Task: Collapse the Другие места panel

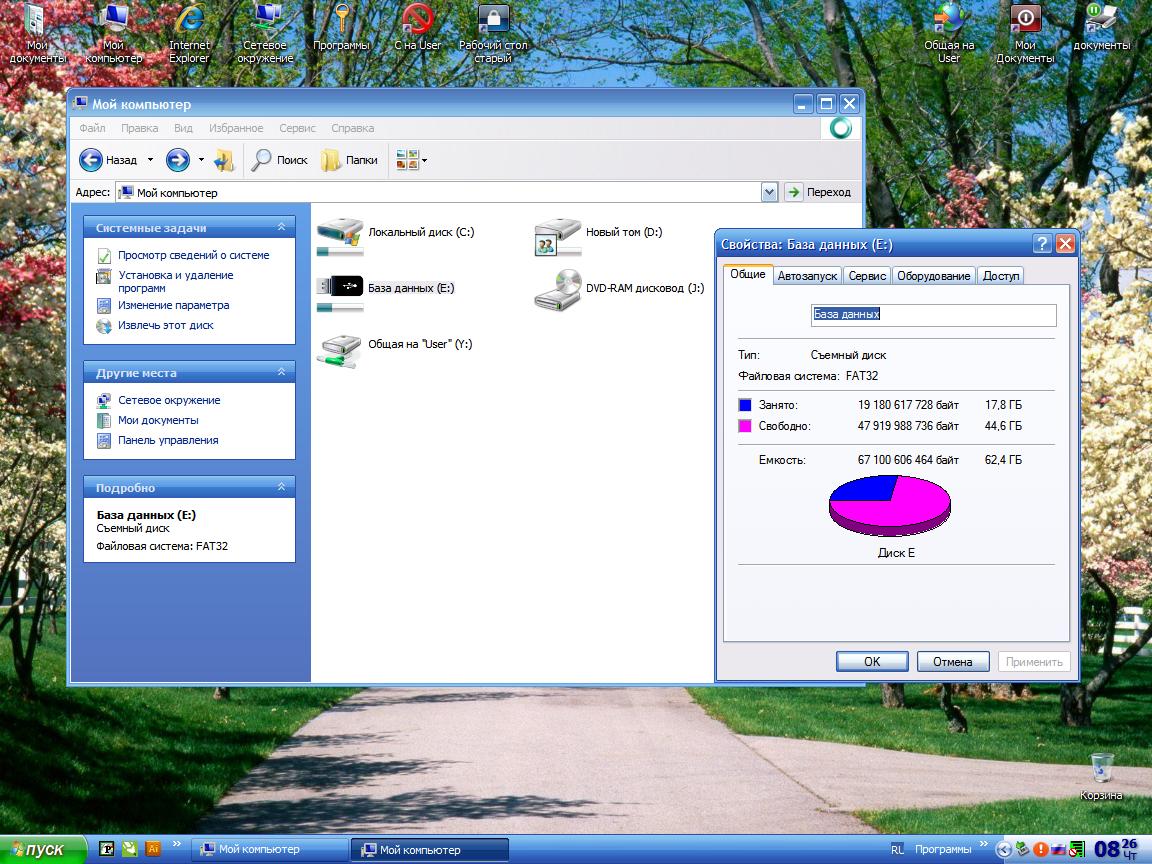Action: click(x=281, y=372)
